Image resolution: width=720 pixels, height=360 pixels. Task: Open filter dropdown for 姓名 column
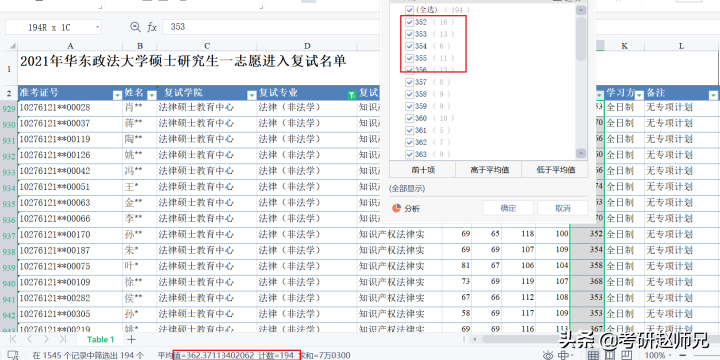[x=152, y=95]
